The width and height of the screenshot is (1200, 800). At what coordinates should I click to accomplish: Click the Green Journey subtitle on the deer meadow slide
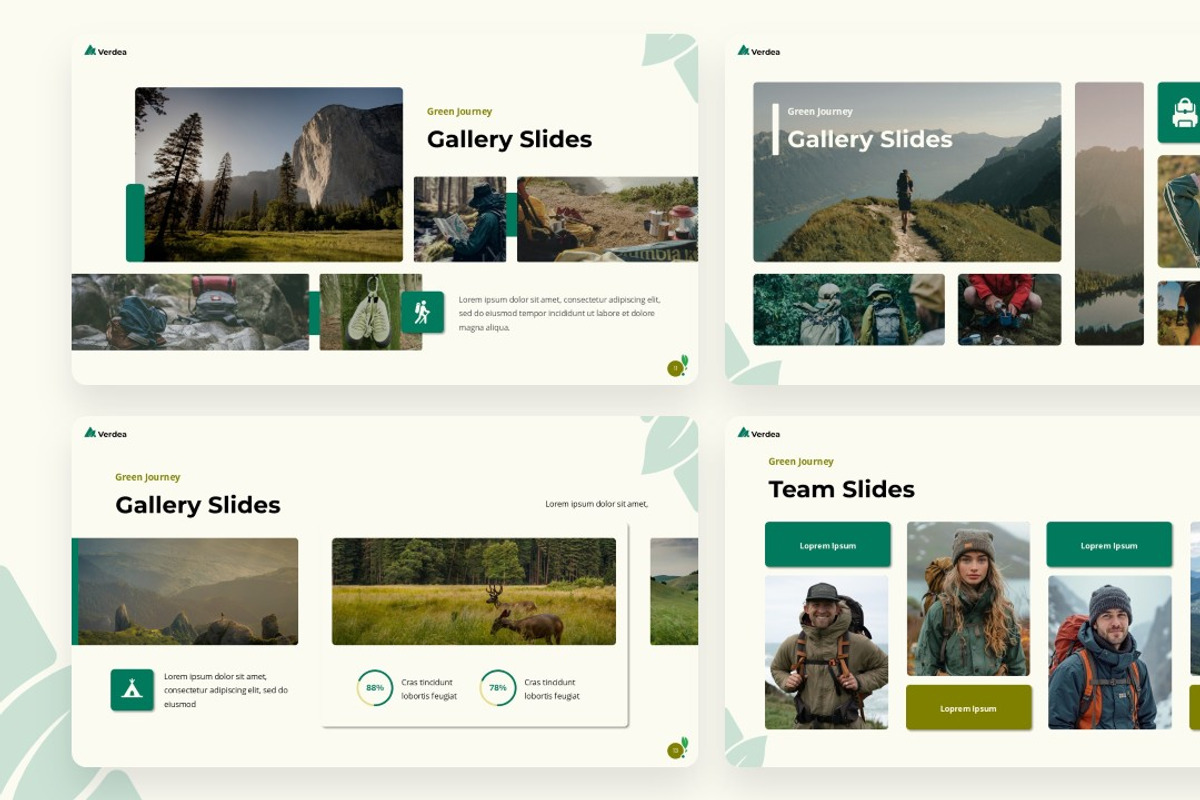tap(148, 478)
